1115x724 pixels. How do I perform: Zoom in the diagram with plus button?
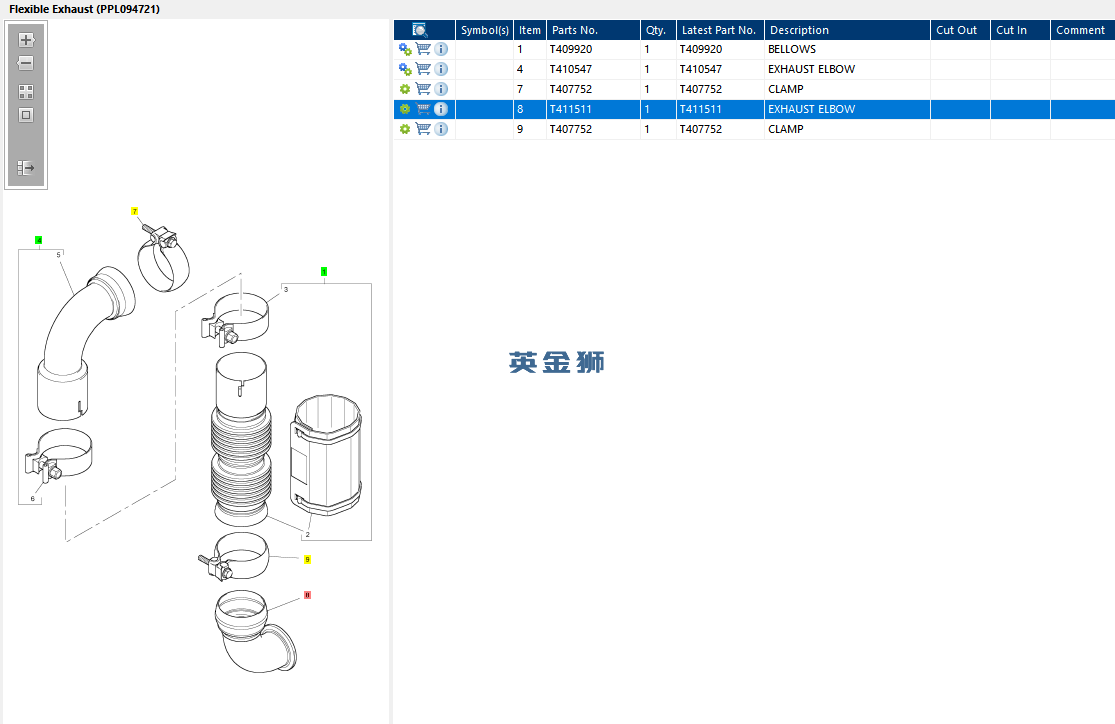(26, 40)
